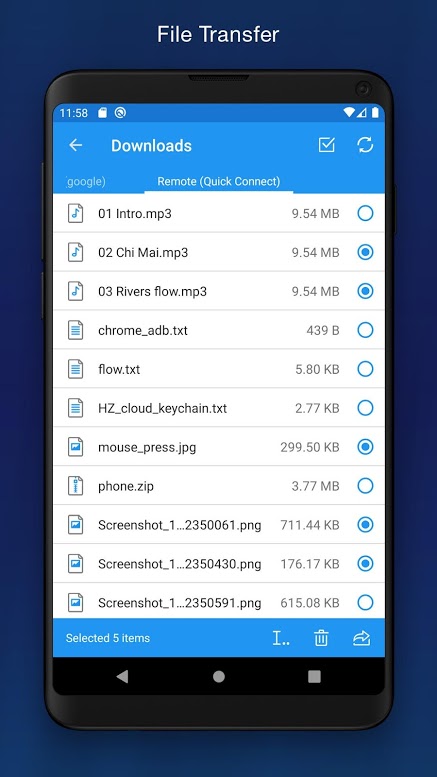Tap the flow.txt file name

click(119, 369)
